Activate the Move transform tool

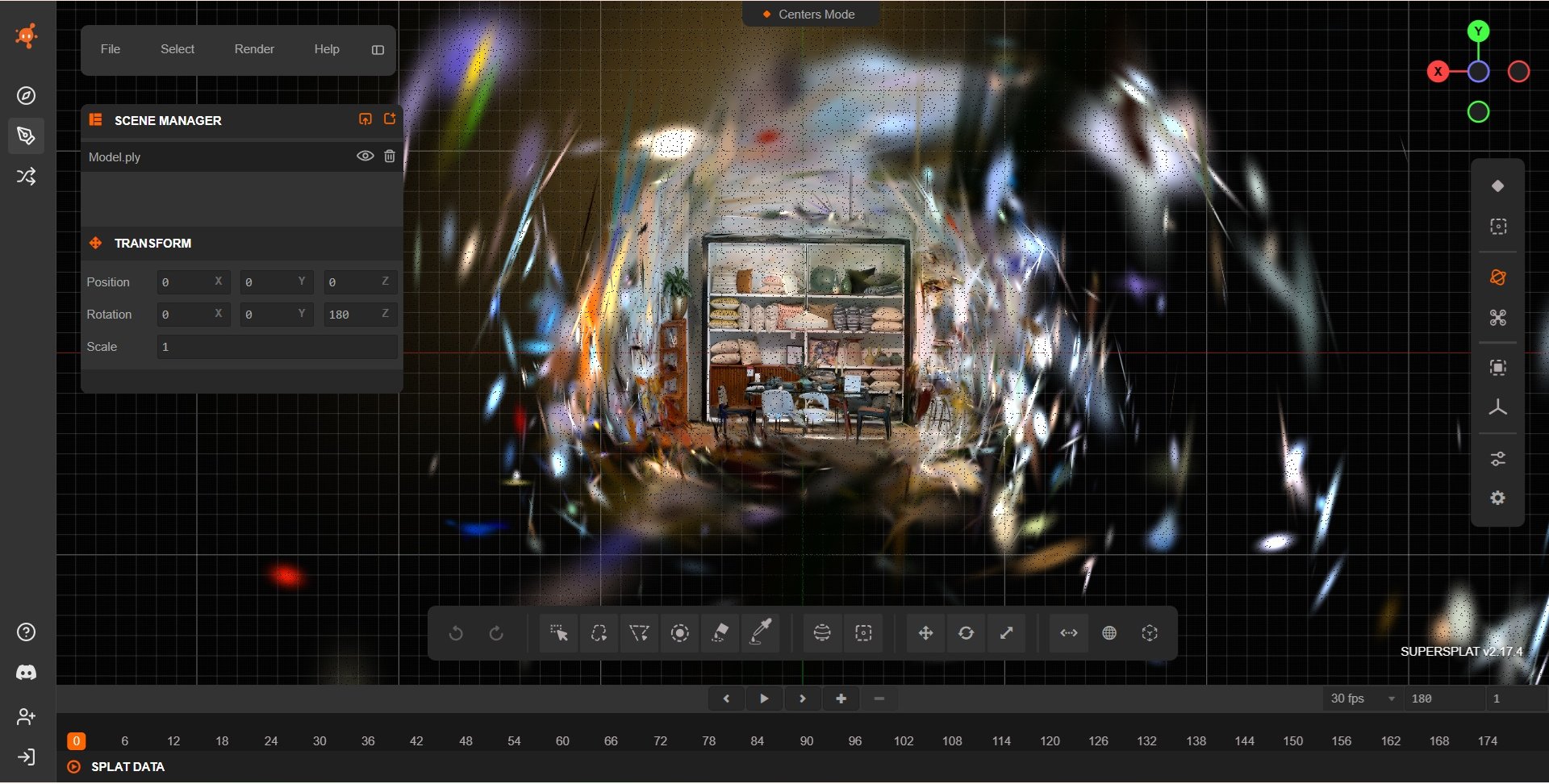[925, 633]
